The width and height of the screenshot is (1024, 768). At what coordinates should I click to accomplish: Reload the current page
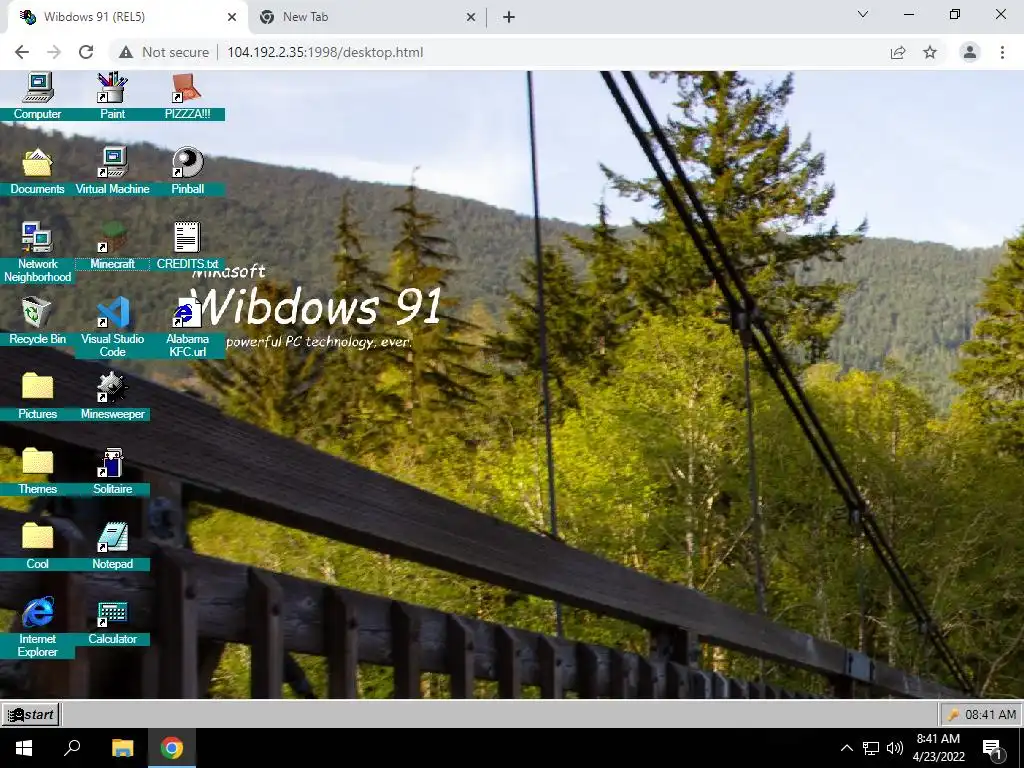point(86,52)
